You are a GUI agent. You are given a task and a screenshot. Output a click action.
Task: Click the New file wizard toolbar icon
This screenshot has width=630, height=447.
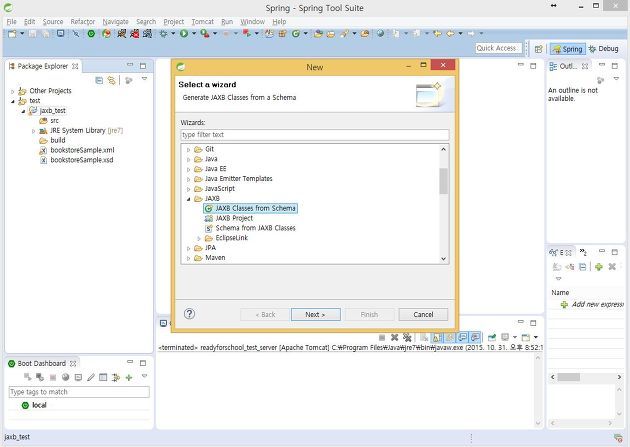[12, 34]
